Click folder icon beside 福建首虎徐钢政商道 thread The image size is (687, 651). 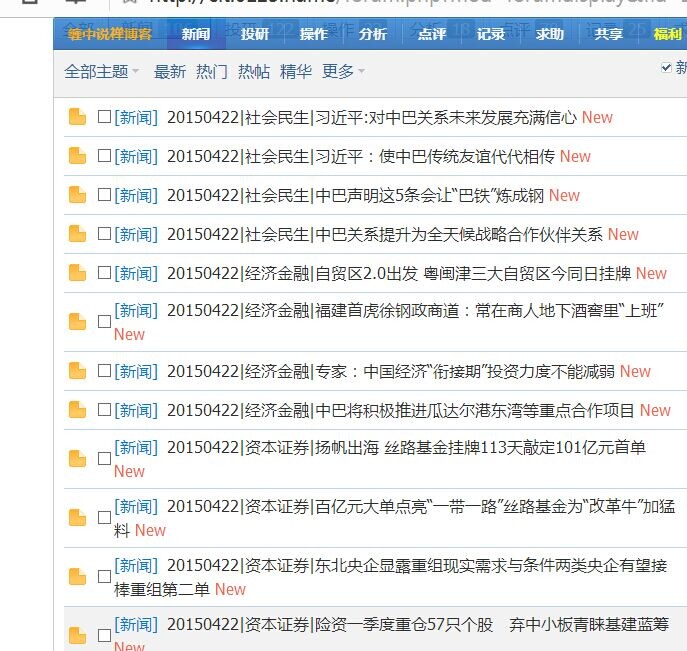[x=77, y=322]
